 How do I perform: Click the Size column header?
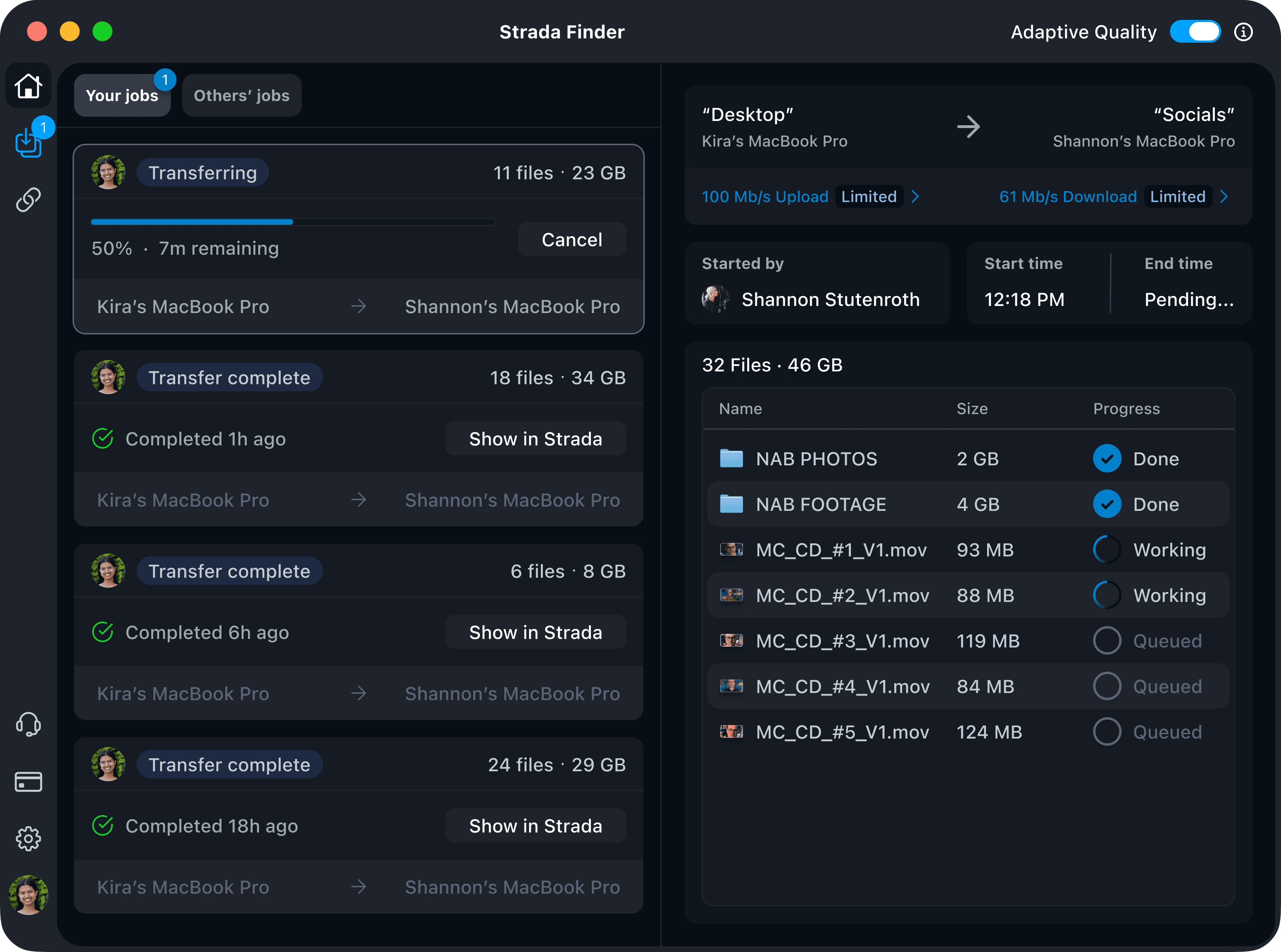point(972,408)
